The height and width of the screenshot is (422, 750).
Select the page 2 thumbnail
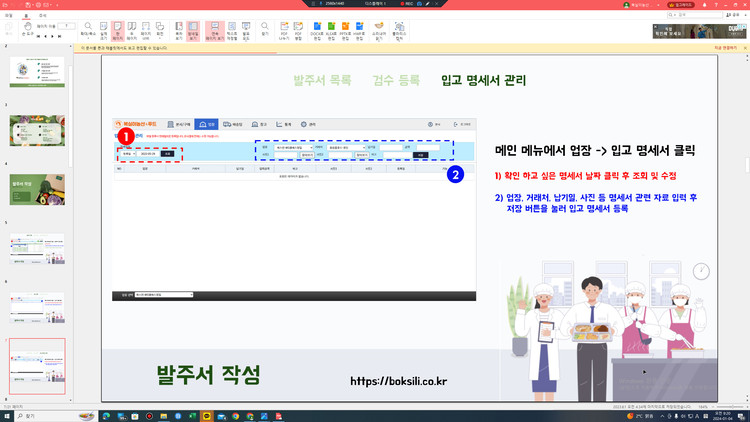click(37, 72)
